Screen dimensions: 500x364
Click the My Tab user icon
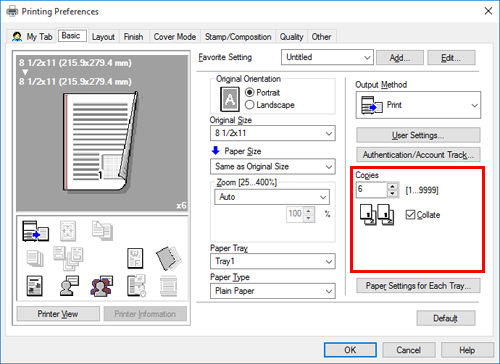pos(17,36)
